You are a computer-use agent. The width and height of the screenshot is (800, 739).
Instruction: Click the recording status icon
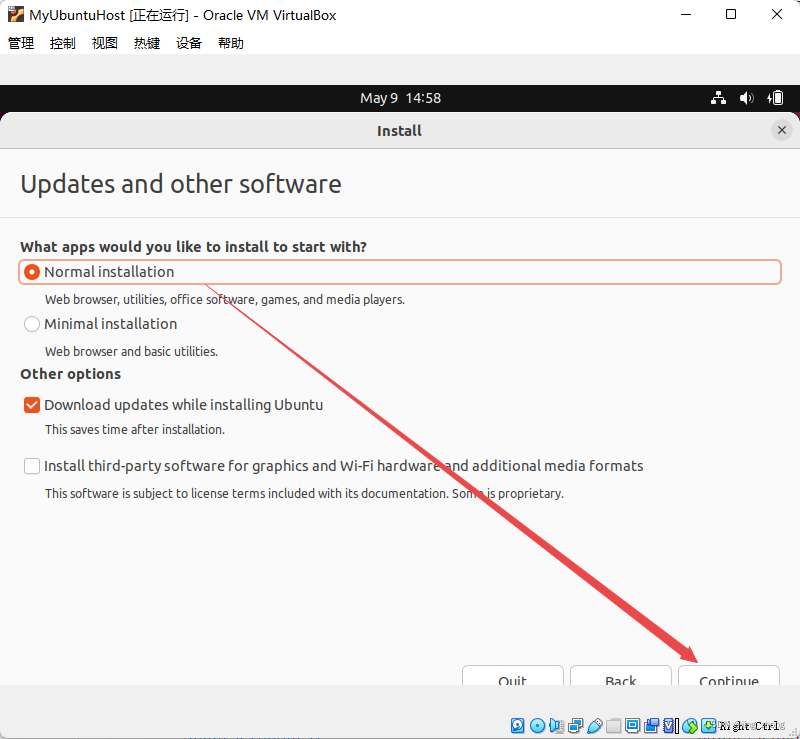(x=652, y=725)
